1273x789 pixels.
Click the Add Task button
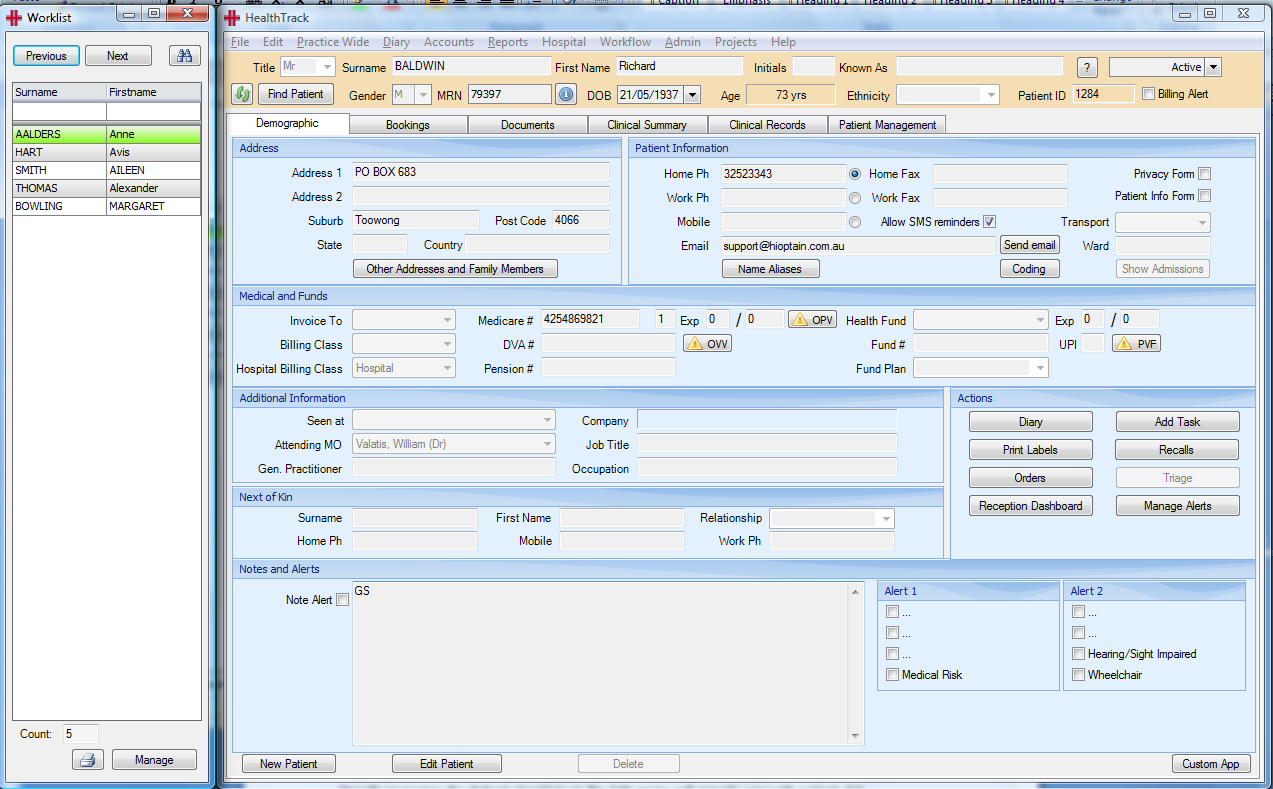coord(1177,422)
